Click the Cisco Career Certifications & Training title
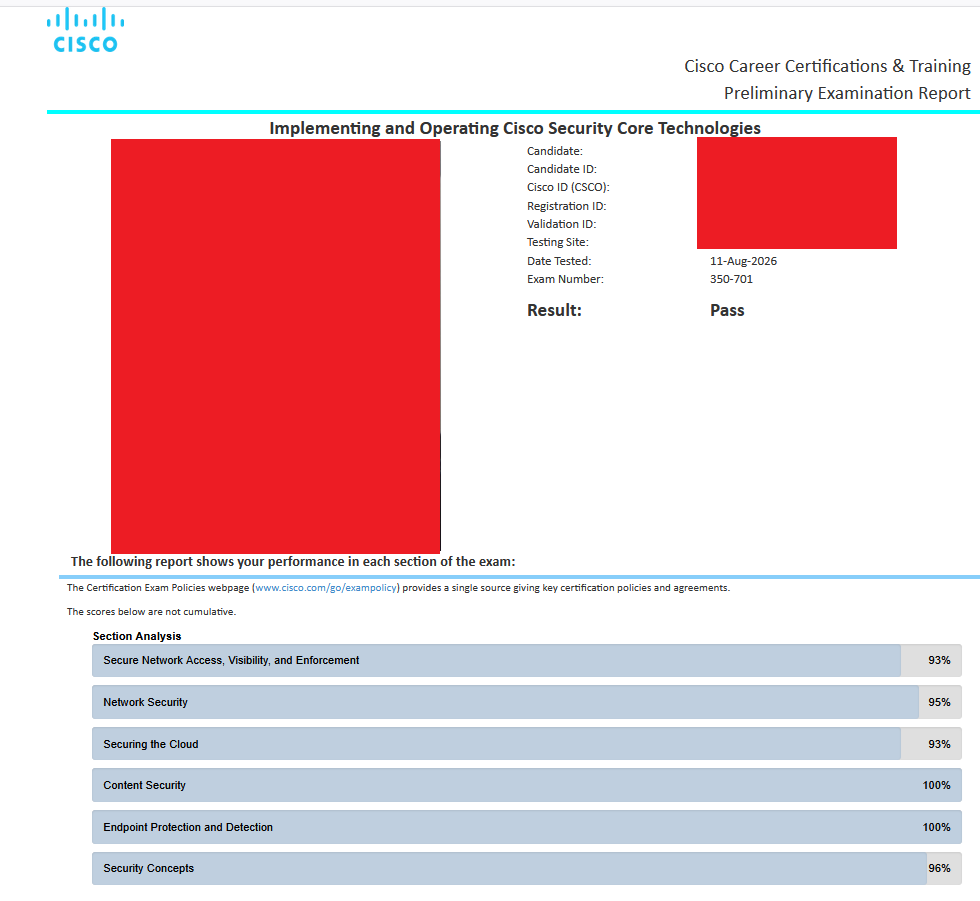 [828, 66]
